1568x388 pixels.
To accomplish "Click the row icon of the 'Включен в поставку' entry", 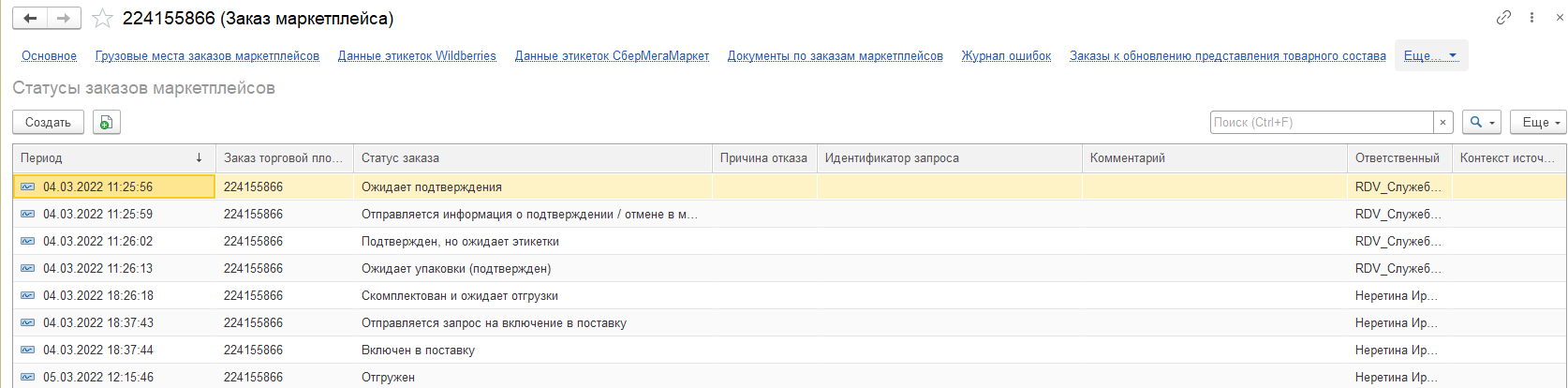I will (x=28, y=350).
